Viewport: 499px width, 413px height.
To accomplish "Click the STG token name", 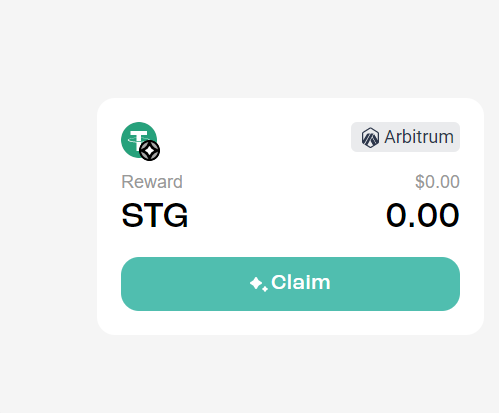I will 155,216.
